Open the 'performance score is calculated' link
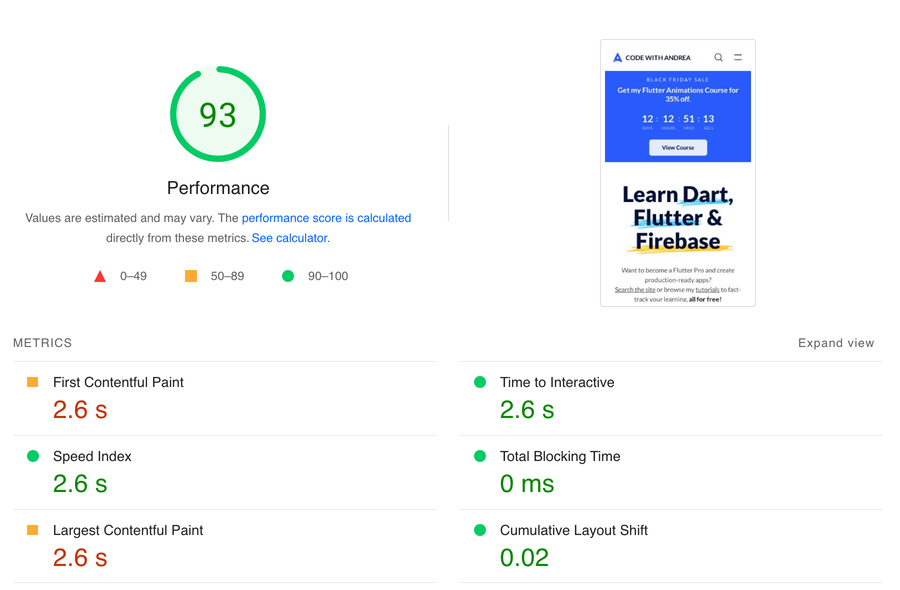 326,218
